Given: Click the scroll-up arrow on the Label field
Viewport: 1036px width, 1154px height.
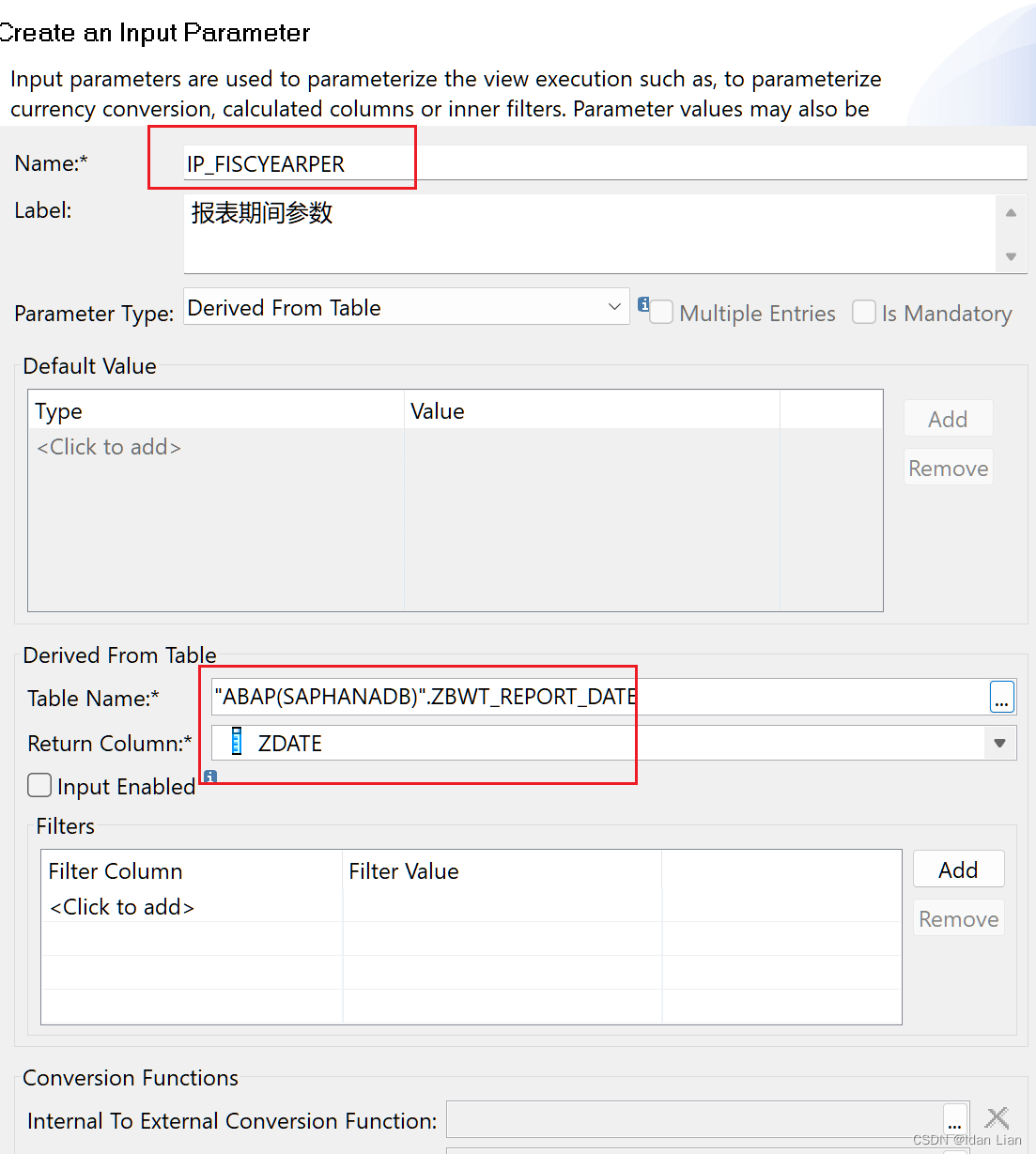Looking at the screenshot, I should (1012, 211).
